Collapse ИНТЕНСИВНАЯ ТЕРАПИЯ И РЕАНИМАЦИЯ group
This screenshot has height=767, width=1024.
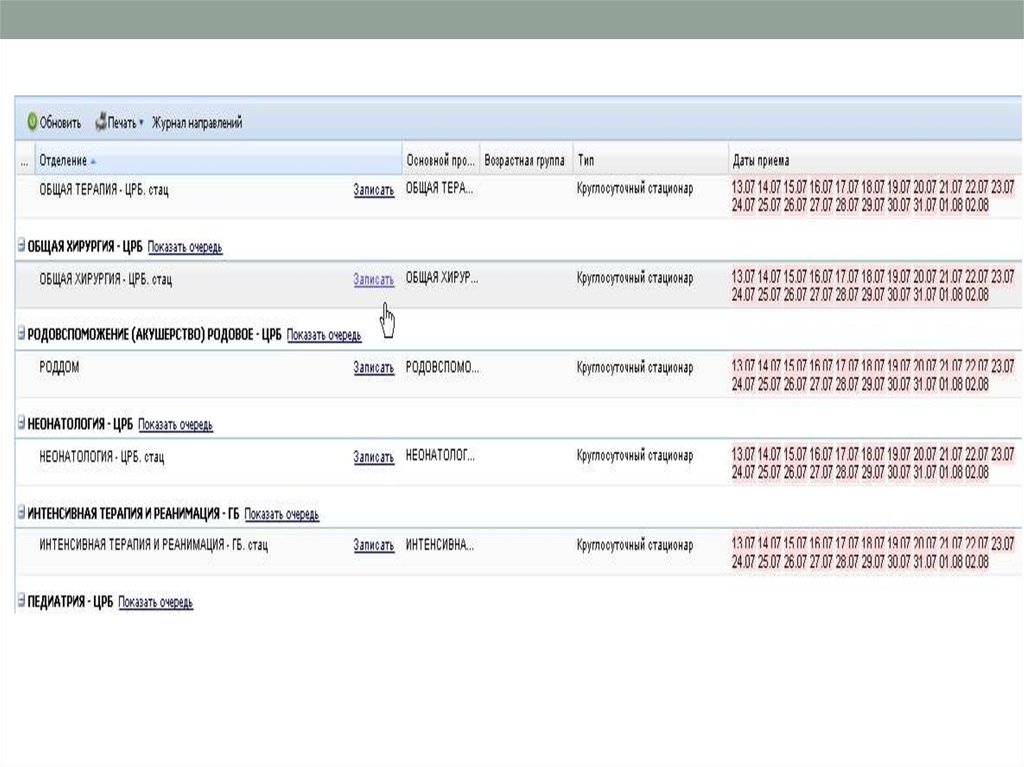21,513
